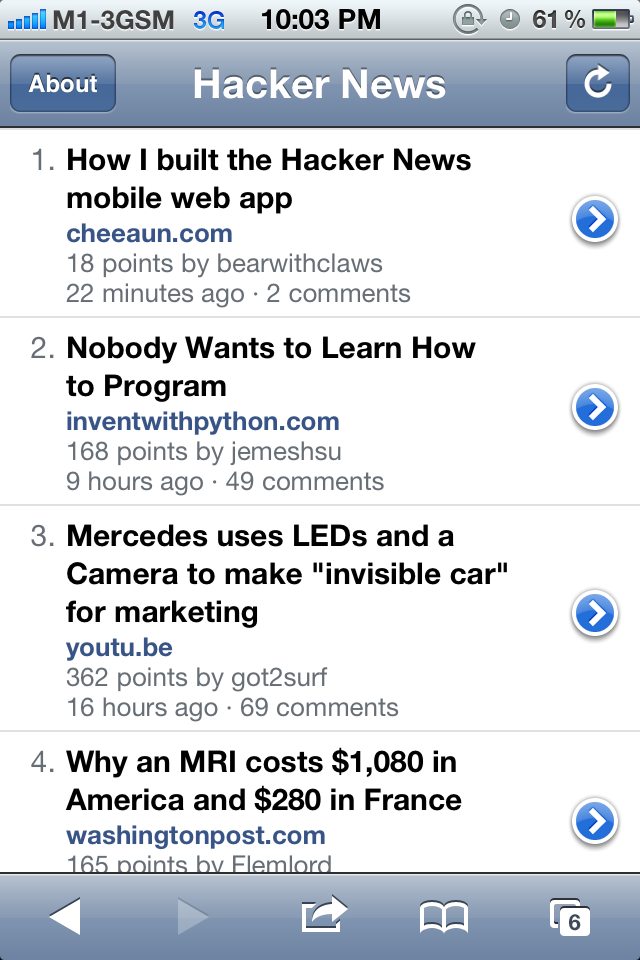This screenshot has width=640, height=960.
Task: Open the Mercedes 'invisible car' story title
Action: click(288, 574)
